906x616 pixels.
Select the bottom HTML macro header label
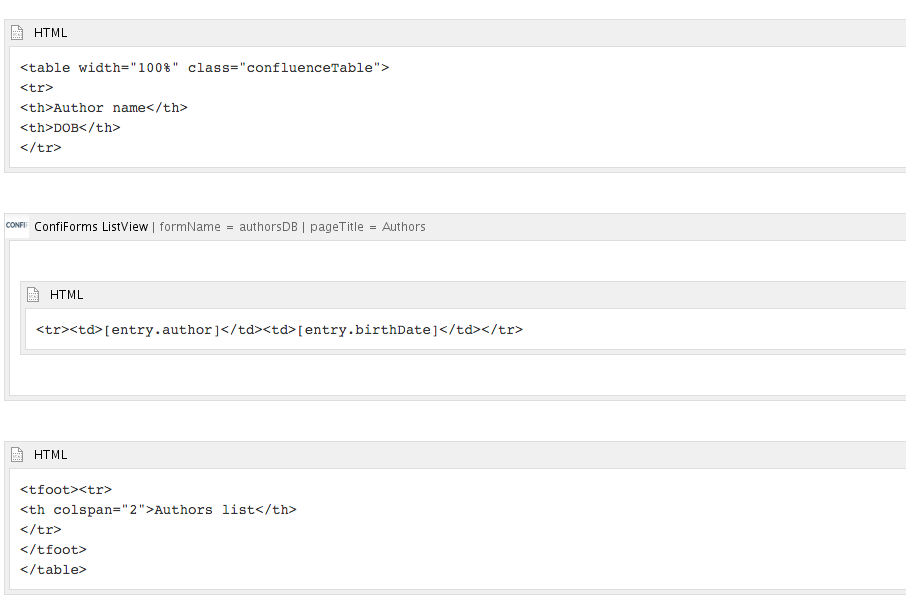(x=51, y=455)
